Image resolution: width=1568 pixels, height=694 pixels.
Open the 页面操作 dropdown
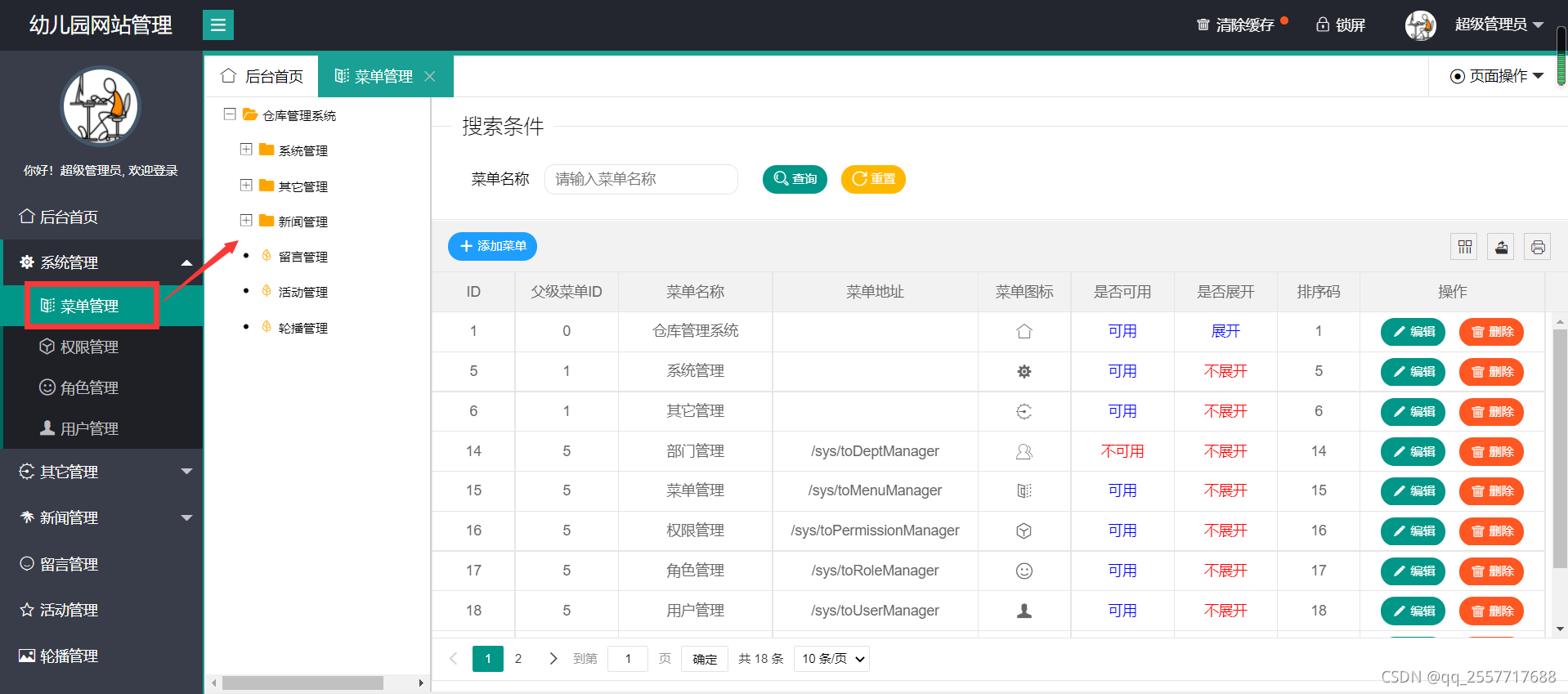pyautogui.click(x=1497, y=76)
